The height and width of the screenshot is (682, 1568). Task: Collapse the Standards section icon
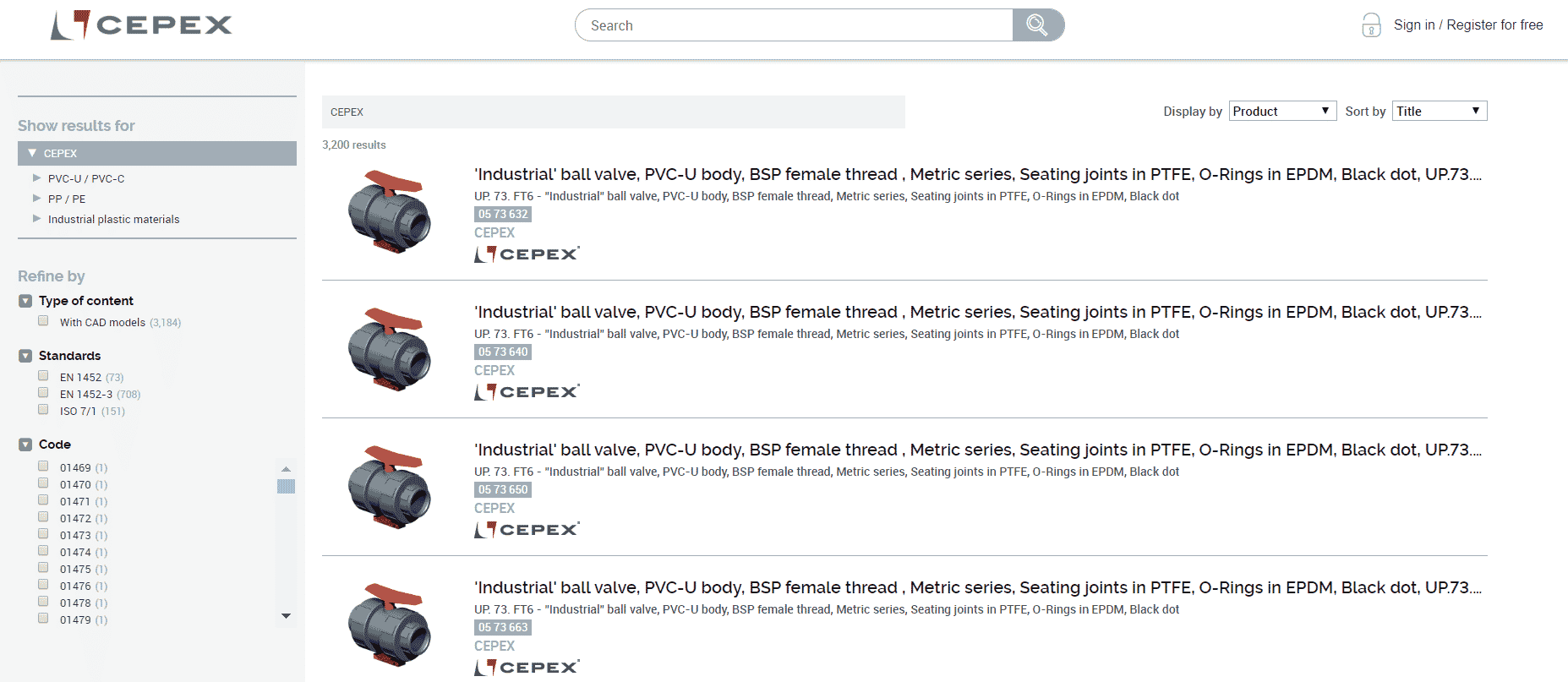(25, 356)
